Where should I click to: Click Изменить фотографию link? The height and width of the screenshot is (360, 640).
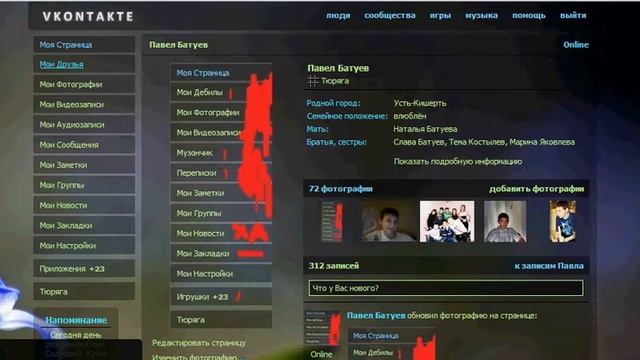point(194,357)
